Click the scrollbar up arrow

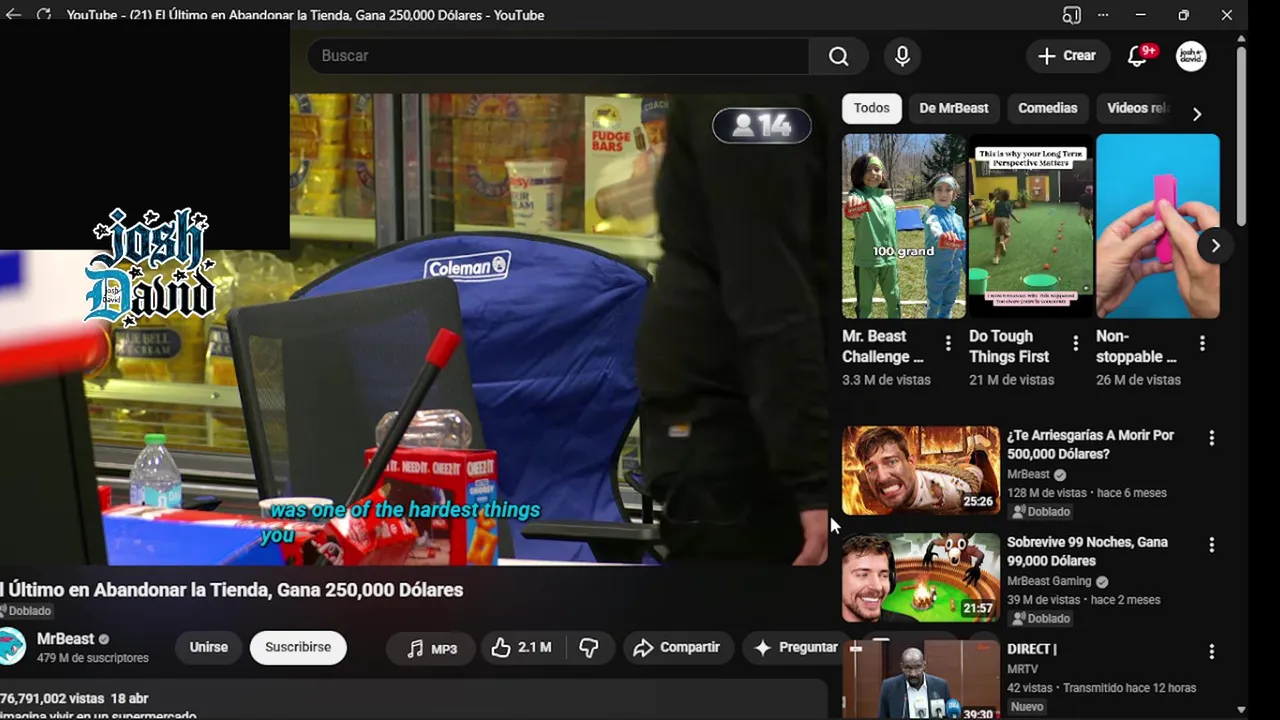[x=1241, y=40]
